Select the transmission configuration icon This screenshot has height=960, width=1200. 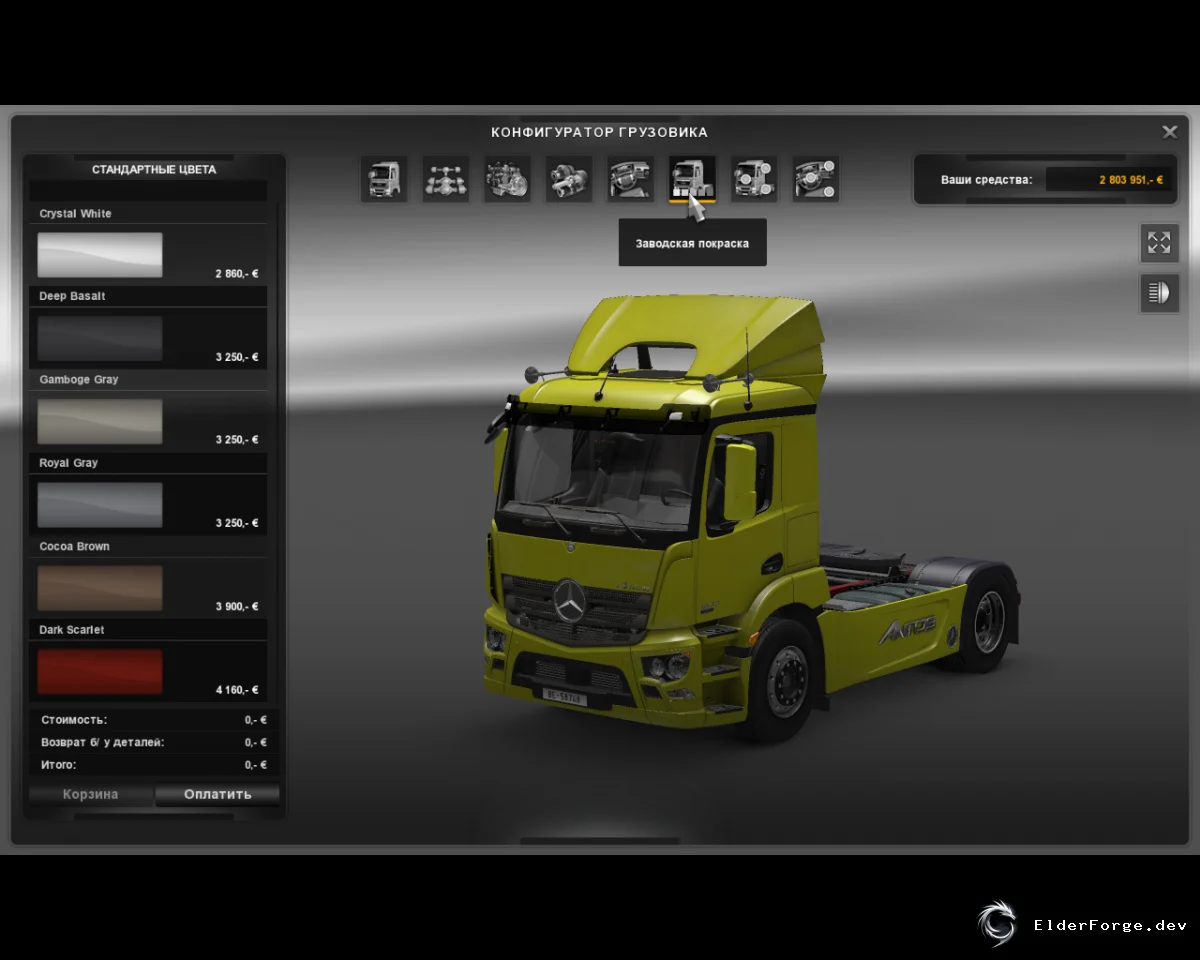pos(569,179)
